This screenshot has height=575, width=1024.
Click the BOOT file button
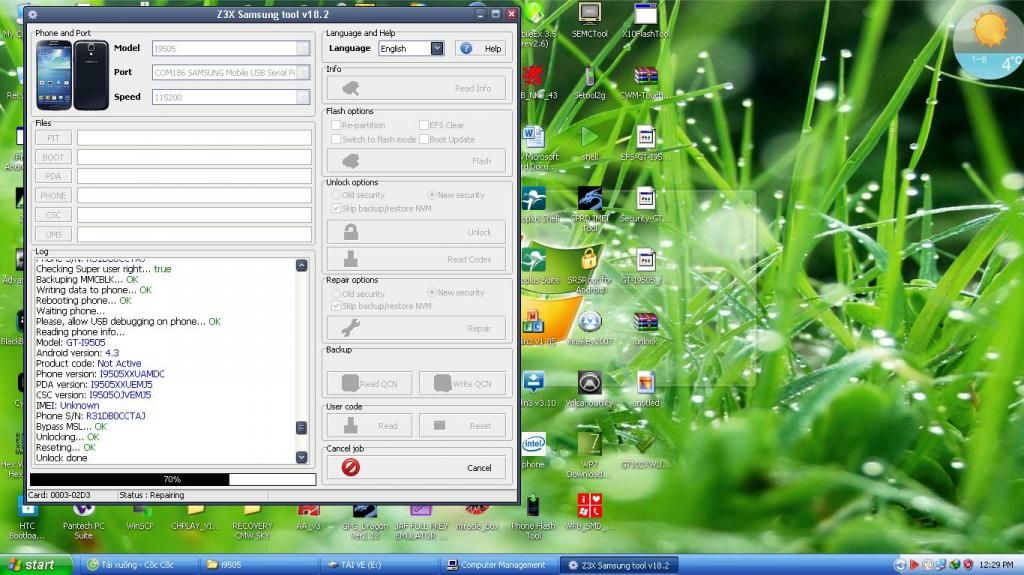[x=53, y=157]
